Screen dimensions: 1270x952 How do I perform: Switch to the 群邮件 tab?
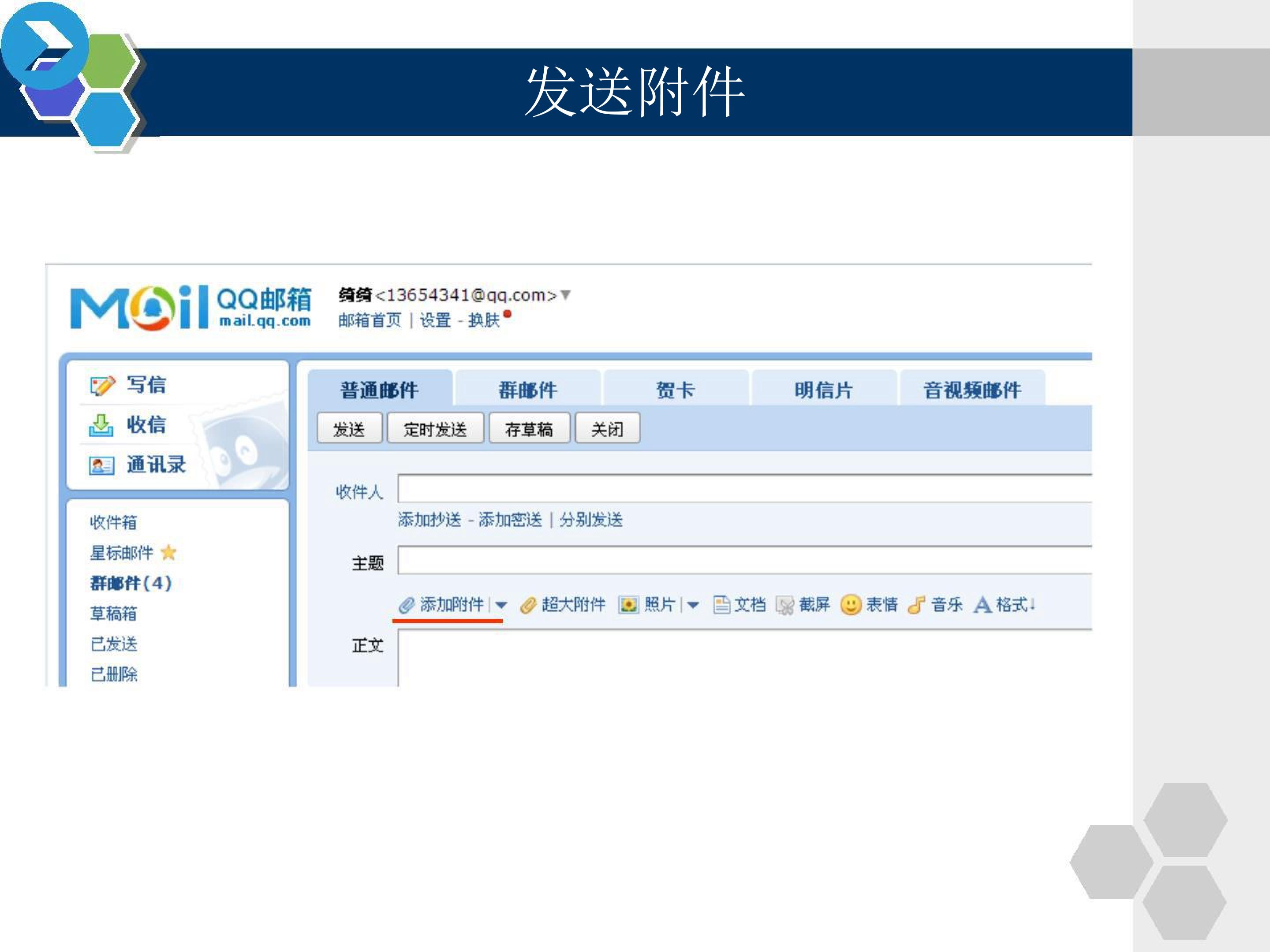point(528,389)
